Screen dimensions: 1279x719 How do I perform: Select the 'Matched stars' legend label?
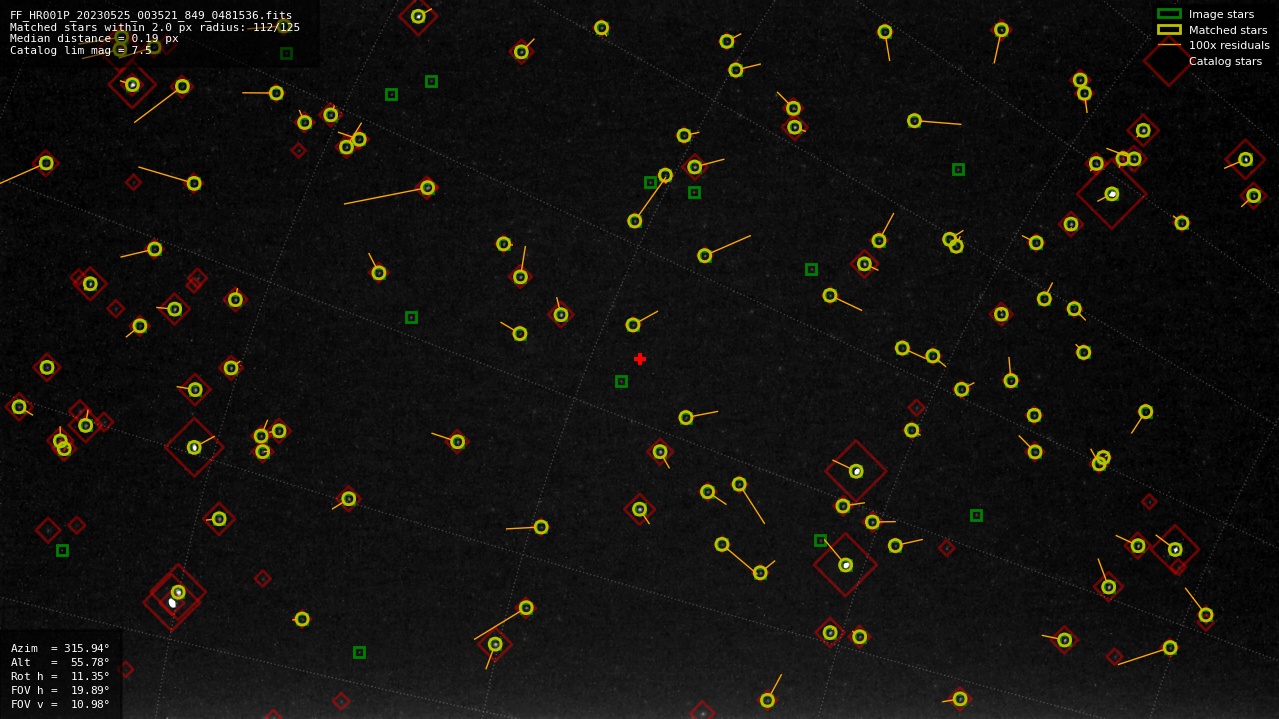(1228, 30)
